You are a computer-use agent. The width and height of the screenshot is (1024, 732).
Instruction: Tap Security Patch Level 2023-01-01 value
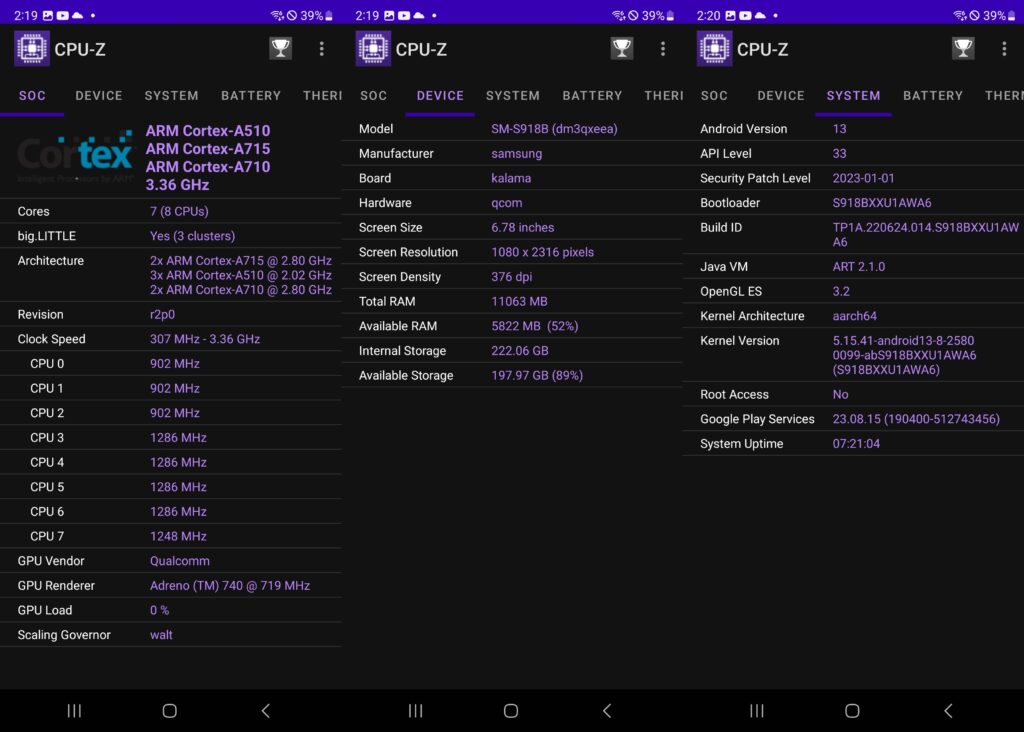point(863,178)
